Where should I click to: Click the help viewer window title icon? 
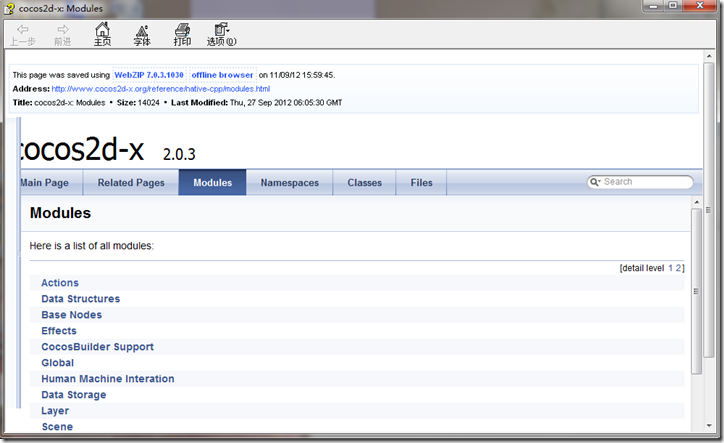click(x=9, y=8)
